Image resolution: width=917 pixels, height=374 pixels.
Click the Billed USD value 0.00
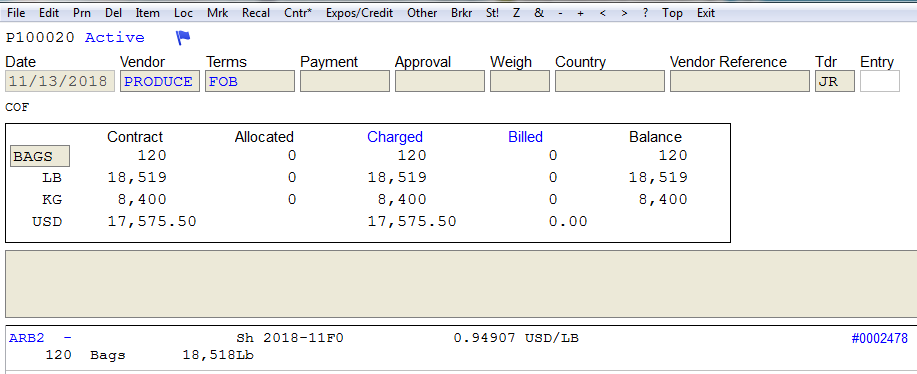coord(568,221)
